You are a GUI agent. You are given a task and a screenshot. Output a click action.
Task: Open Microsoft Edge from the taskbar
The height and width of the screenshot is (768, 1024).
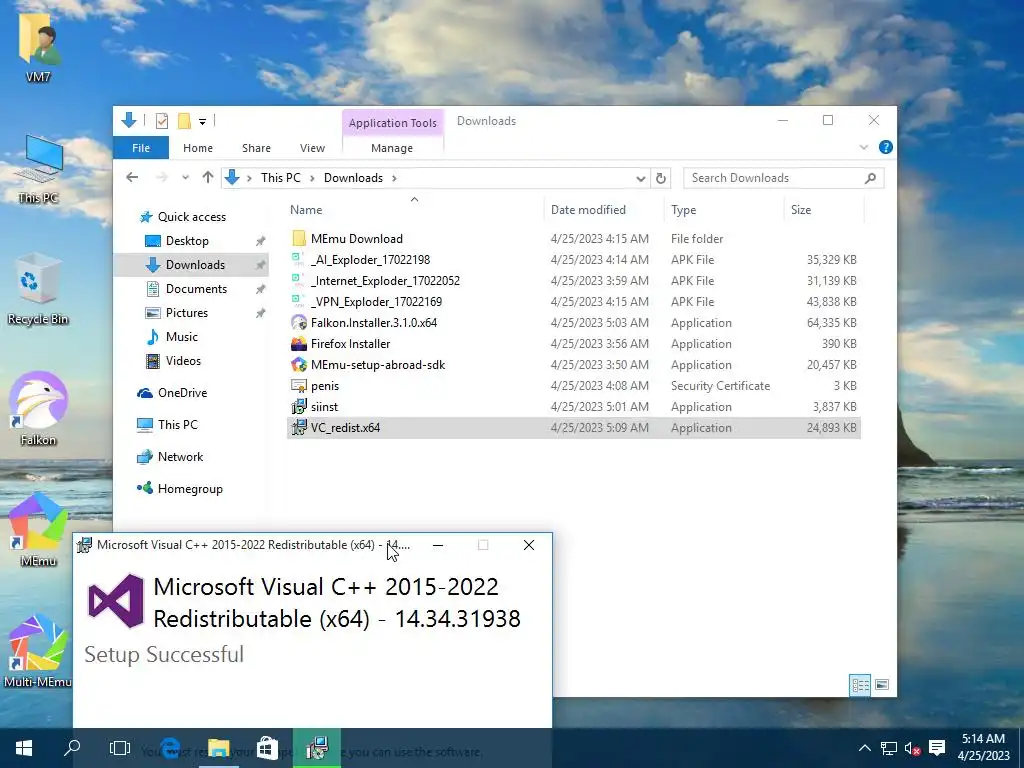pos(170,748)
